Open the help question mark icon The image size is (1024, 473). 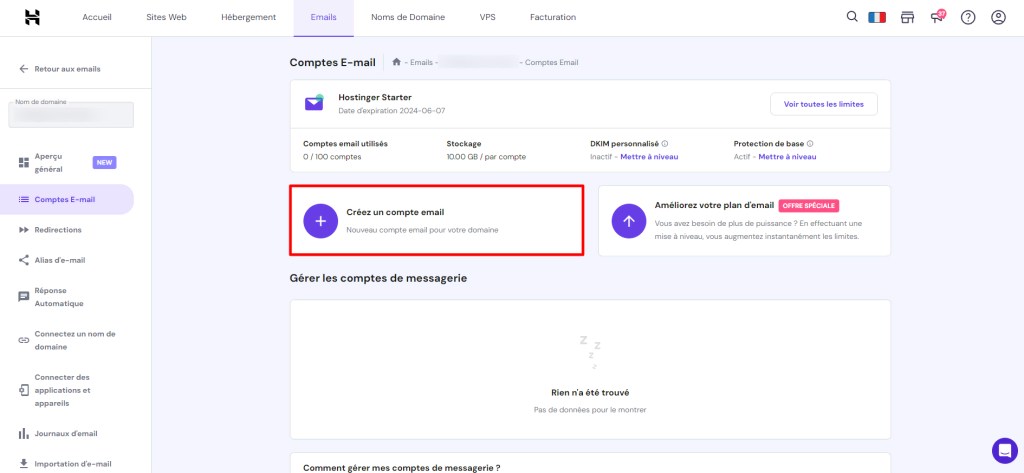pos(968,17)
